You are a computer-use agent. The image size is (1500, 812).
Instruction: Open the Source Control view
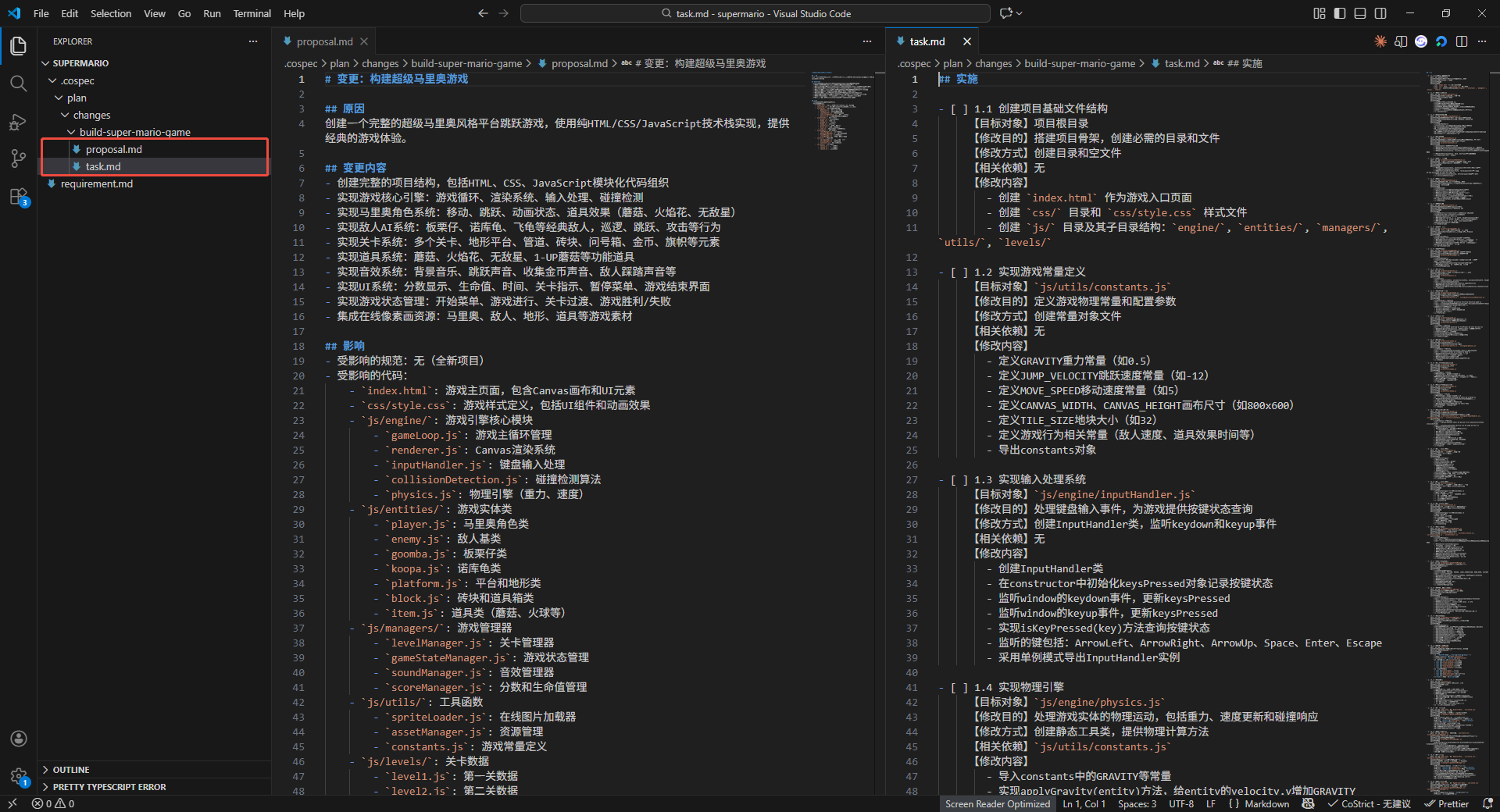tap(19, 158)
